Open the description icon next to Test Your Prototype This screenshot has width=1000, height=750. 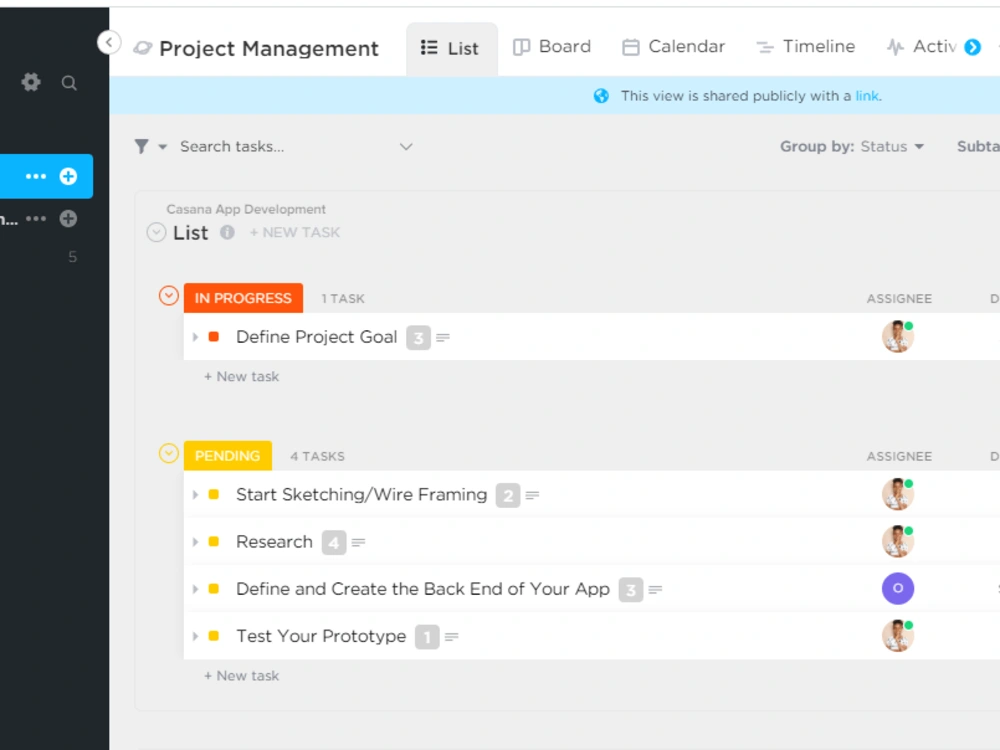click(x=450, y=636)
